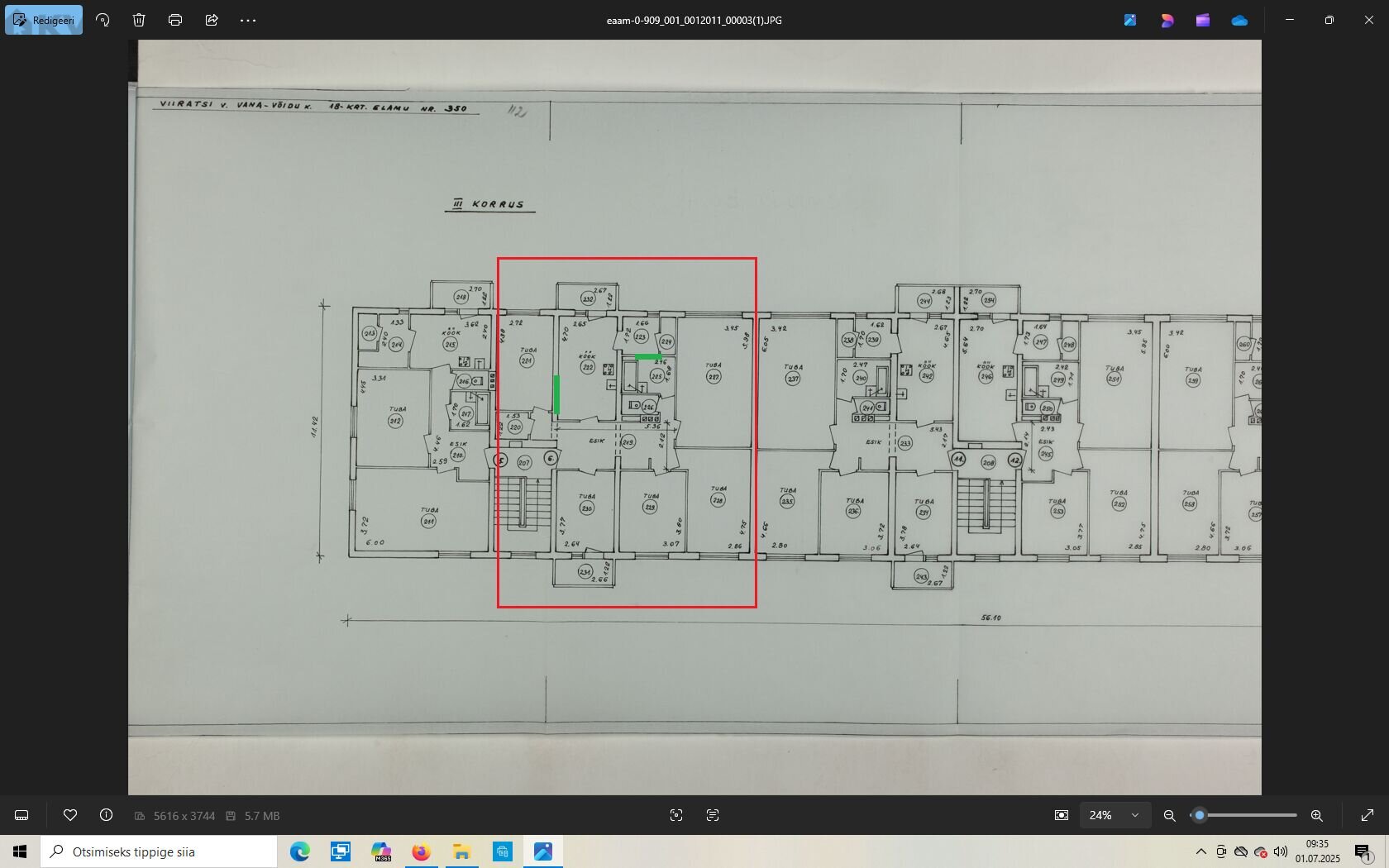Mark the photo as favorite with heart

(70, 815)
